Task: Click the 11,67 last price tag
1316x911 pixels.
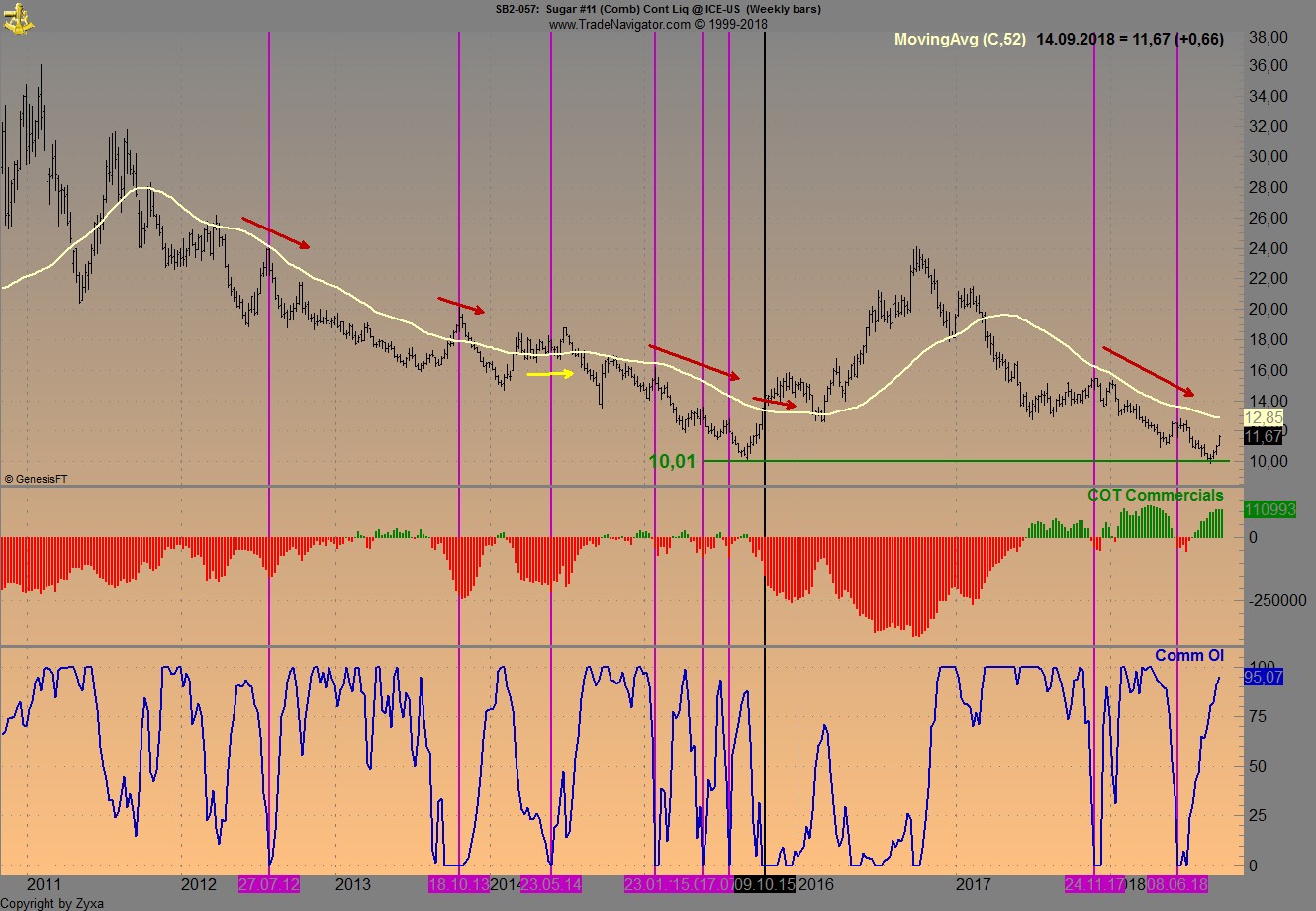Action: tap(1263, 436)
